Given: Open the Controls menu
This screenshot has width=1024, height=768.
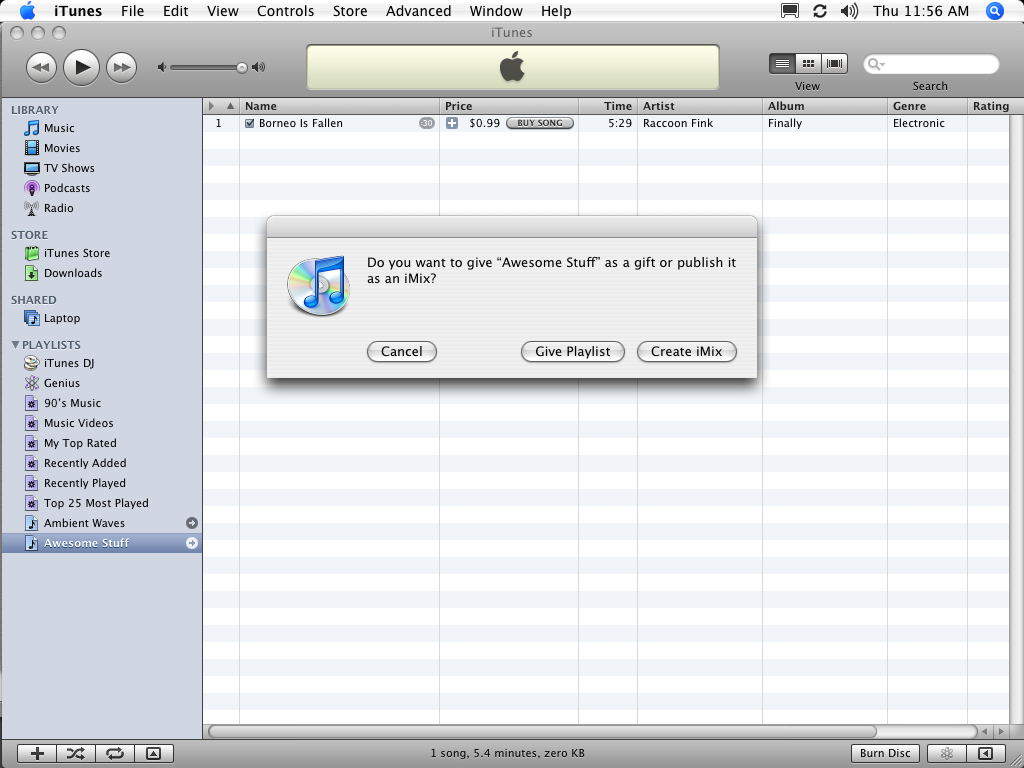Looking at the screenshot, I should [285, 11].
